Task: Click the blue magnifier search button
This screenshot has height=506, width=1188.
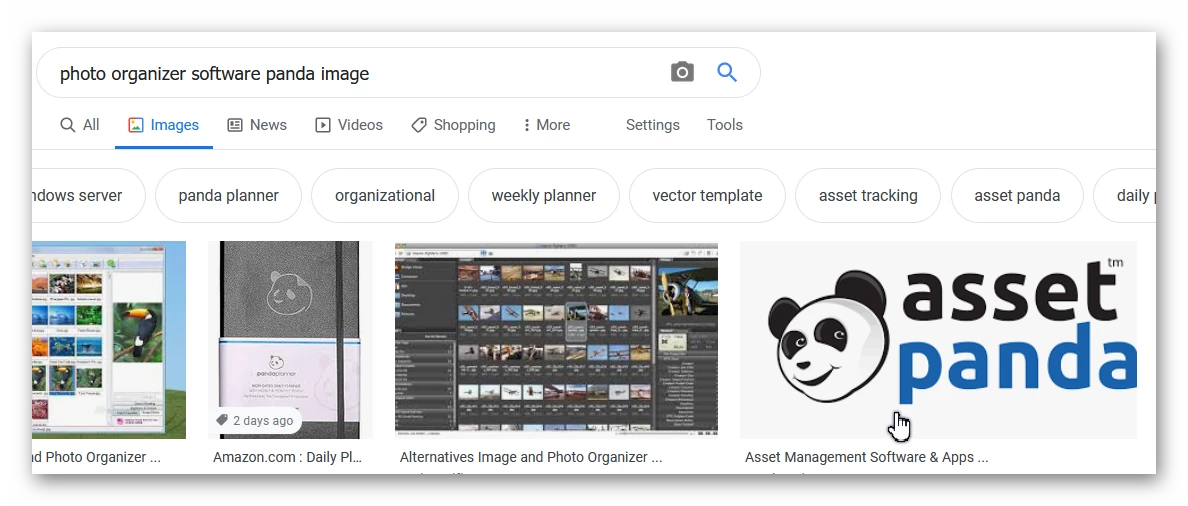Action: 727,73
